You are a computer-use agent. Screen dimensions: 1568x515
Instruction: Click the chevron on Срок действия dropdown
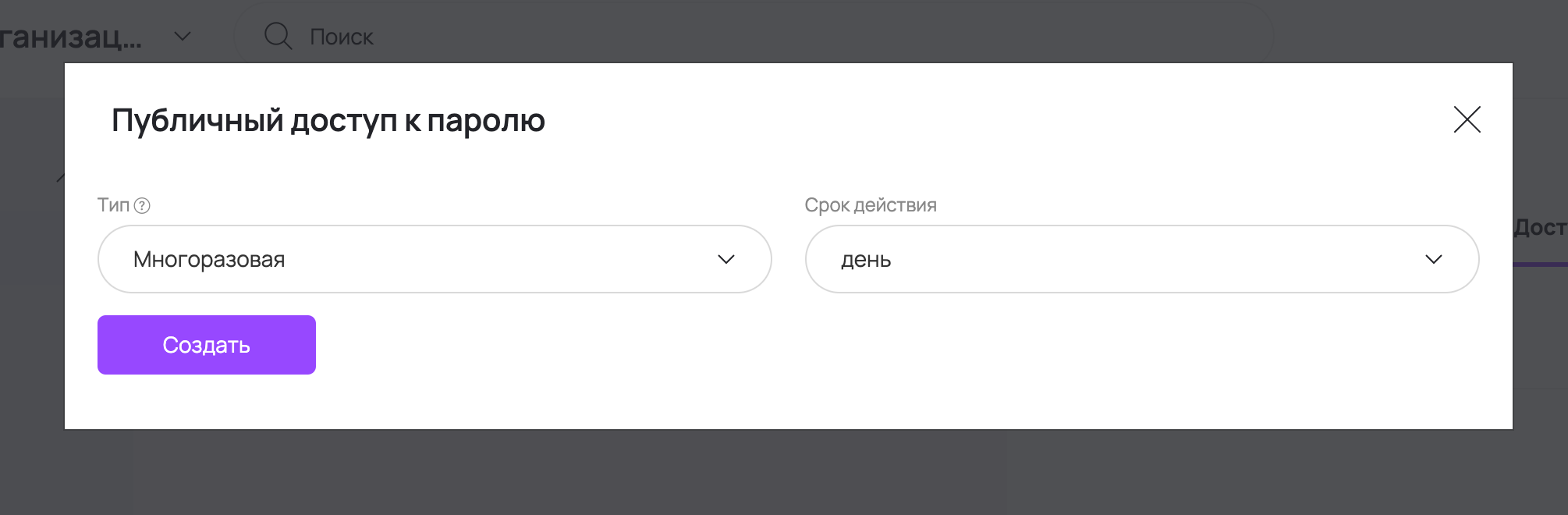[x=1435, y=259]
